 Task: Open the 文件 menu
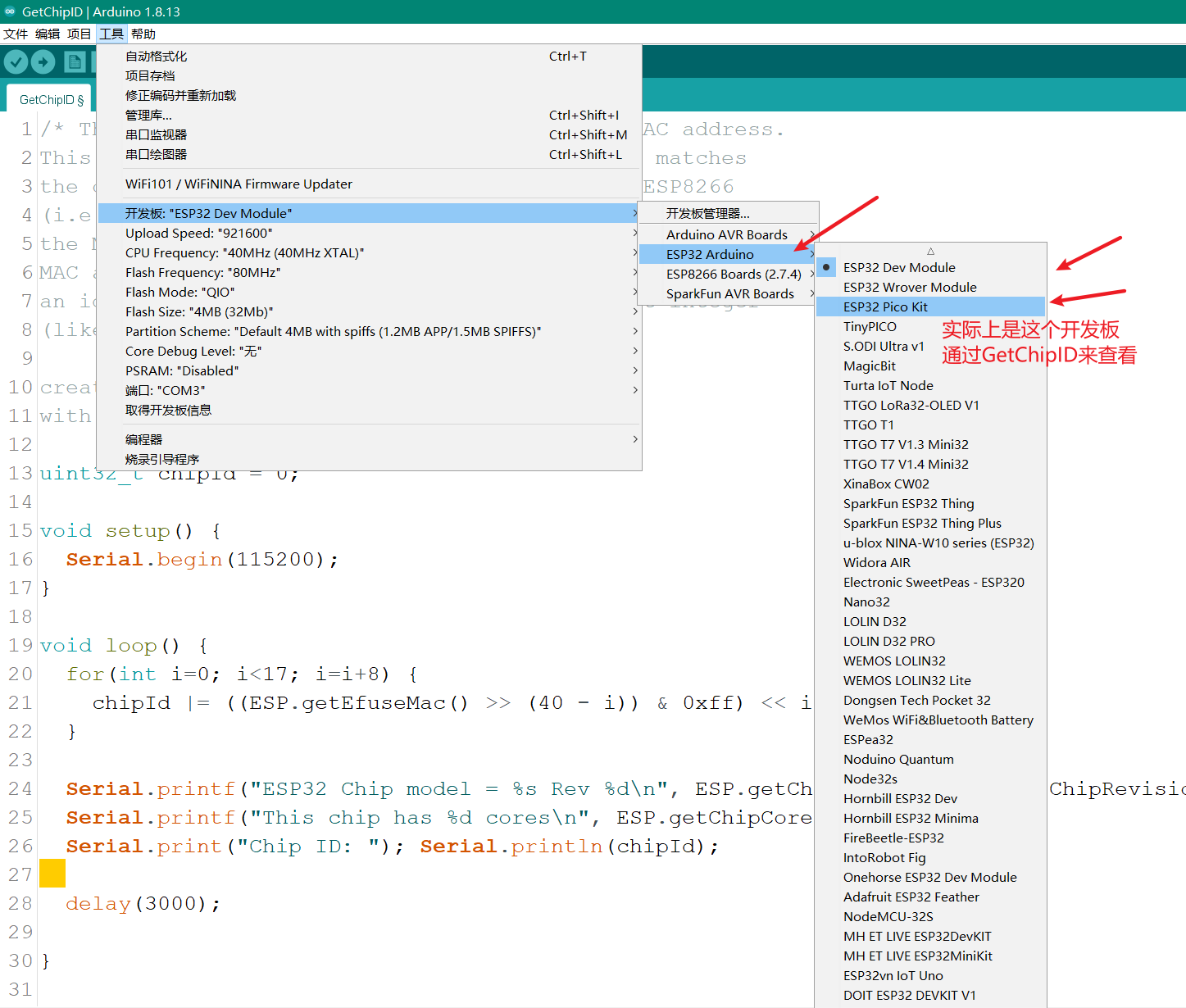point(16,34)
